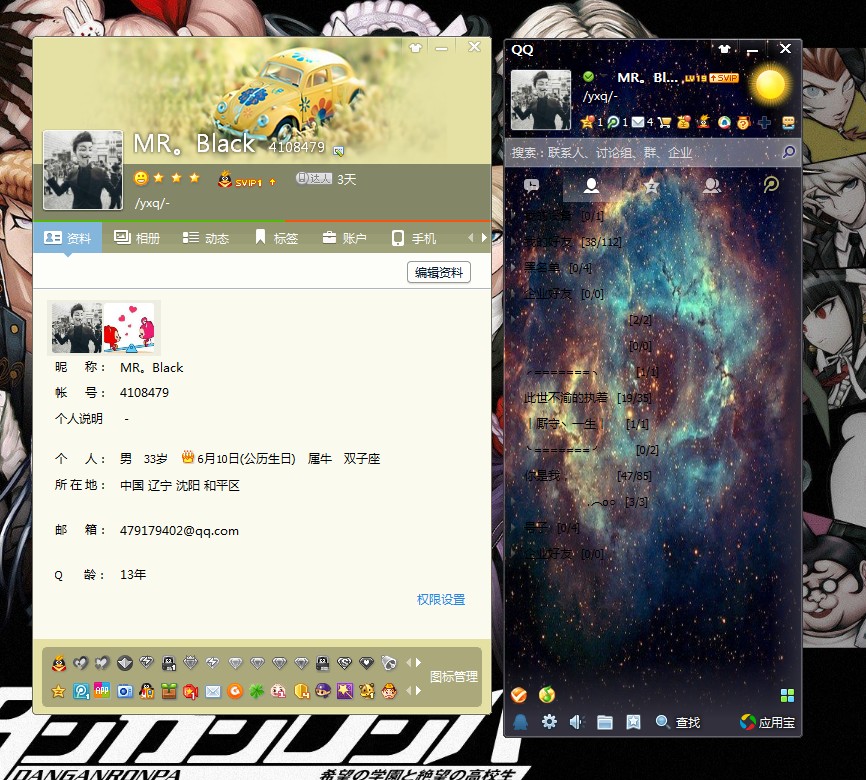Click large avatar in profile header
Screen dimensions: 866x780
click(x=83, y=170)
